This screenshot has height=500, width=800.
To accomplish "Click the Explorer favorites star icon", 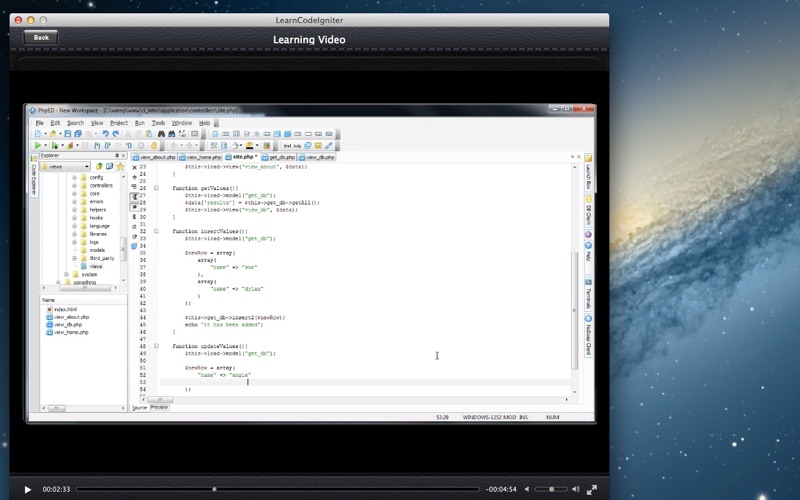I will point(120,166).
